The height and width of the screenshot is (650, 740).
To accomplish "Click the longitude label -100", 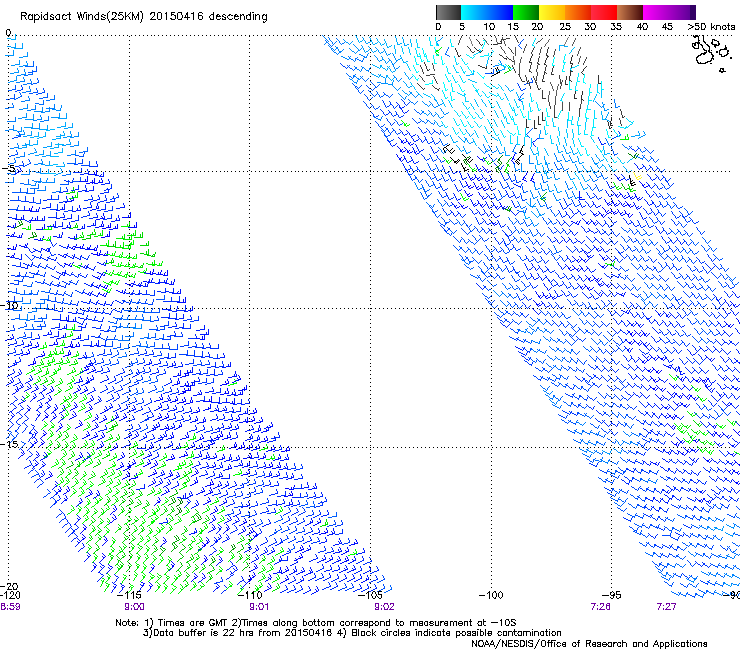I will point(491,595).
